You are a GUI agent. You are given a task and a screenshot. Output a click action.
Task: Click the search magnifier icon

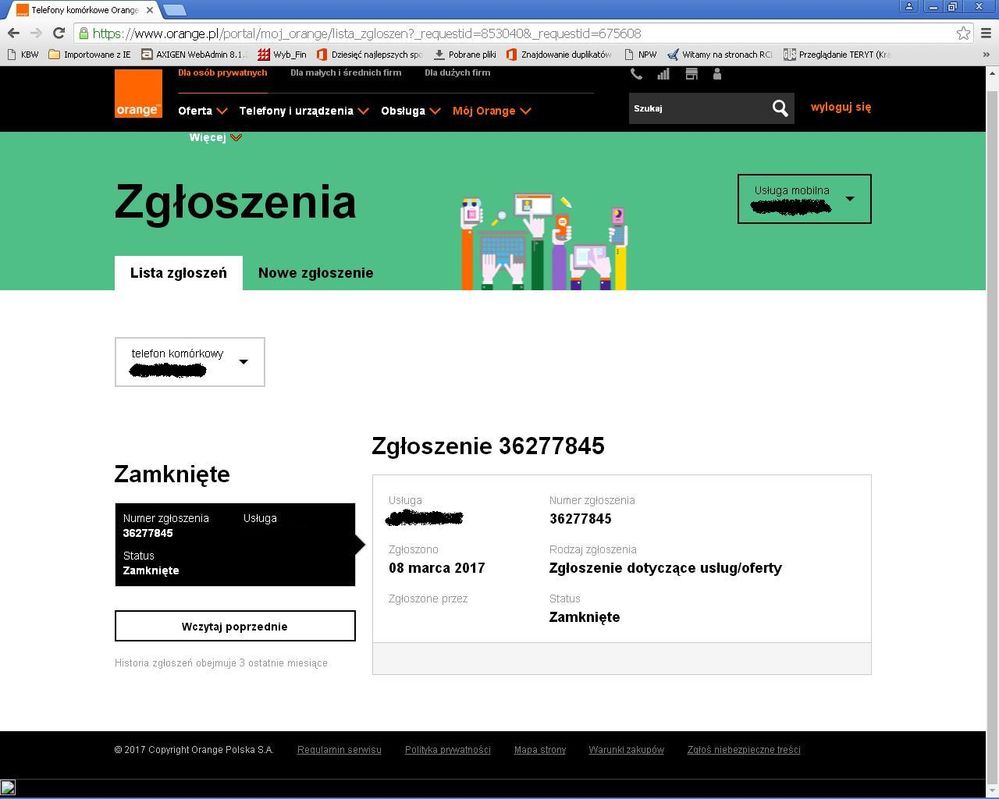pos(780,108)
